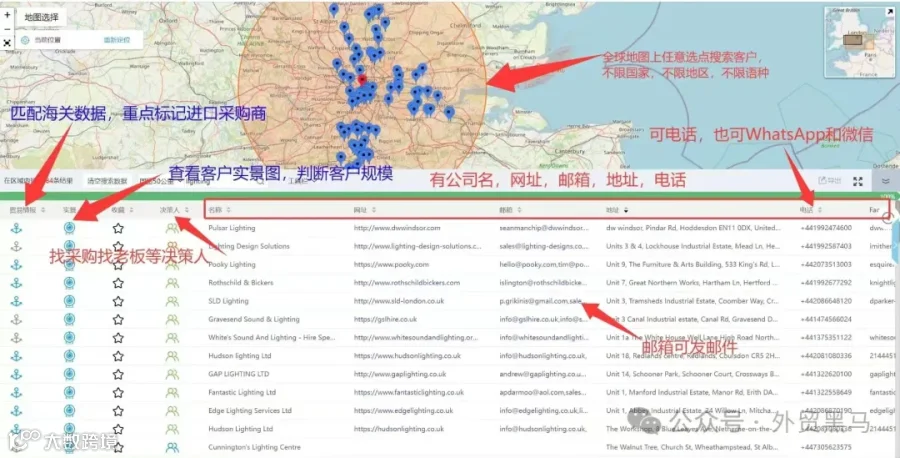
Task: Click the red location marker on map
Action: click(362, 80)
